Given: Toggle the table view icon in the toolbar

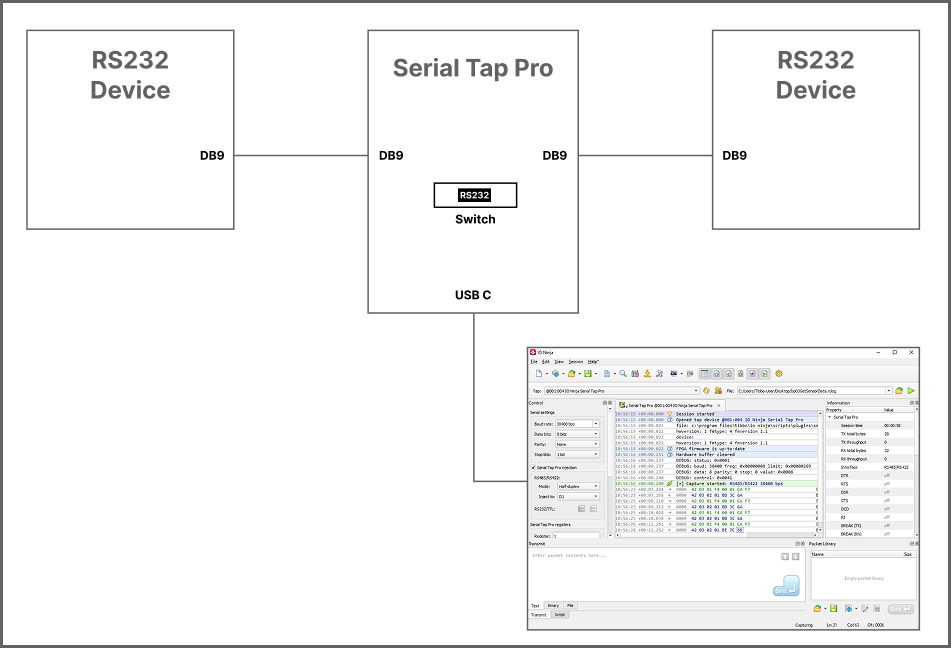Looking at the screenshot, I should click(704, 374).
